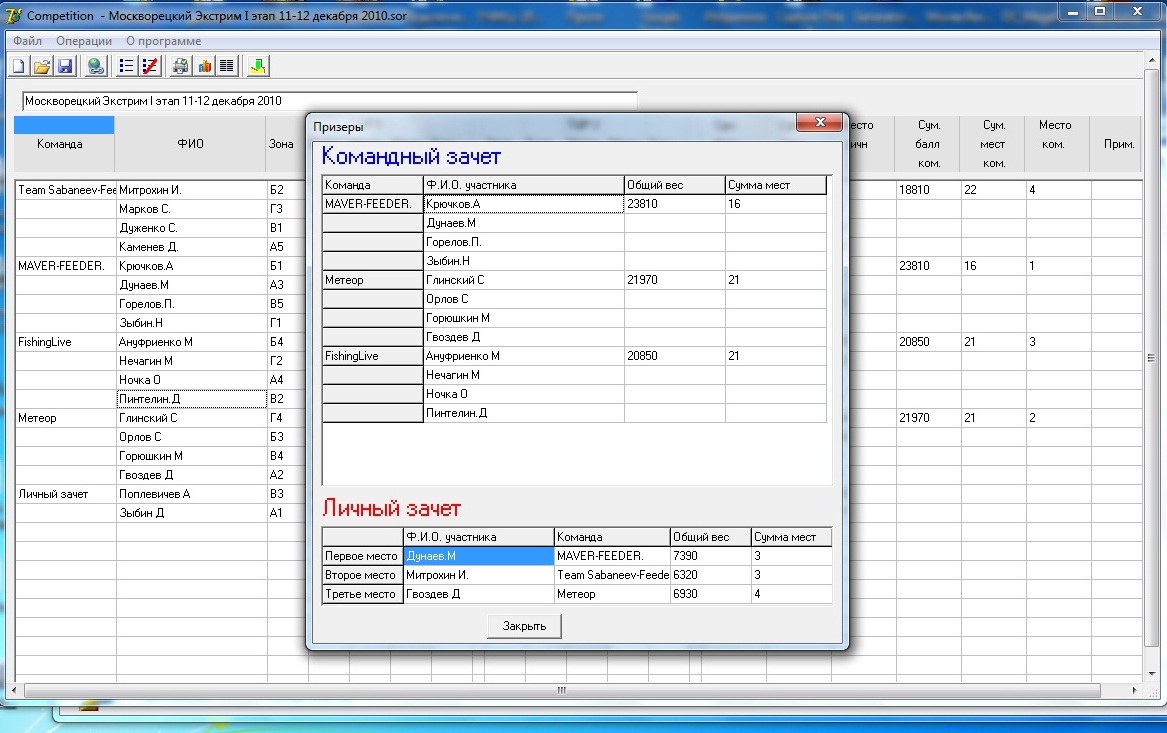Select Team Sabaneev-Fee cell in main grid
1167x733 pixels.
coord(65,190)
